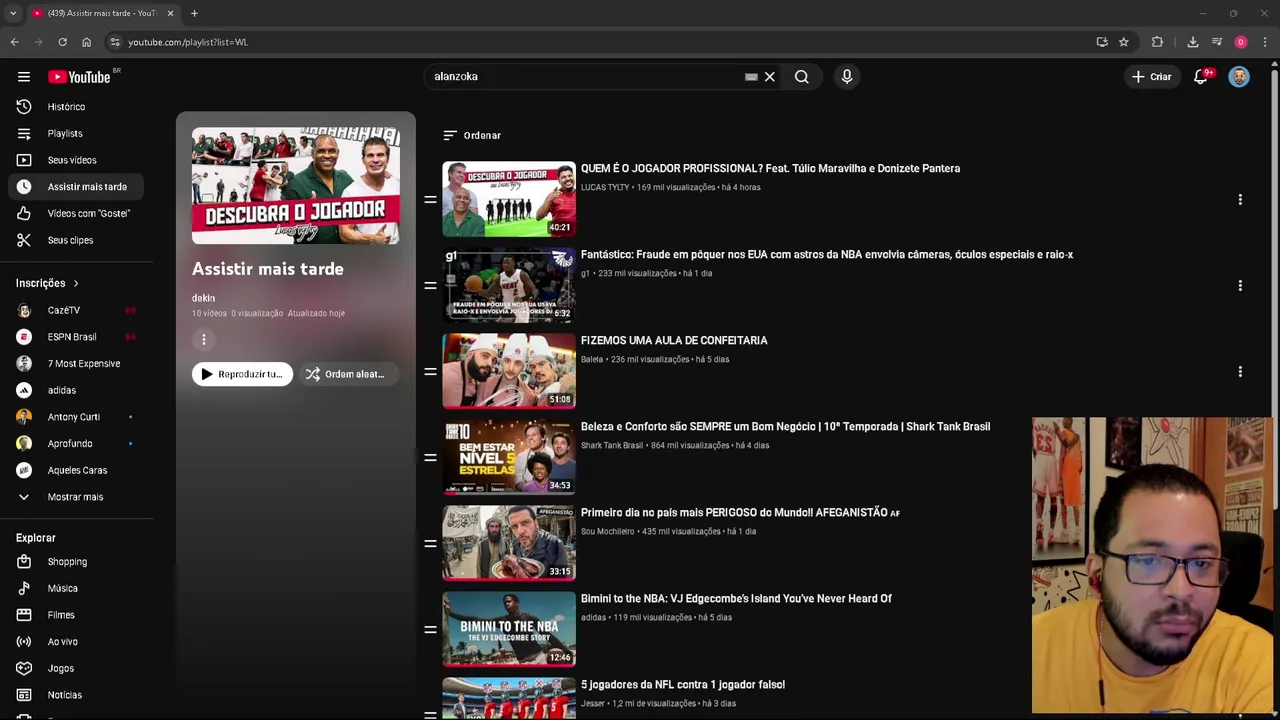
Task: Click the address bar youtube.com/playlist?list=WL
Action: (187, 42)
